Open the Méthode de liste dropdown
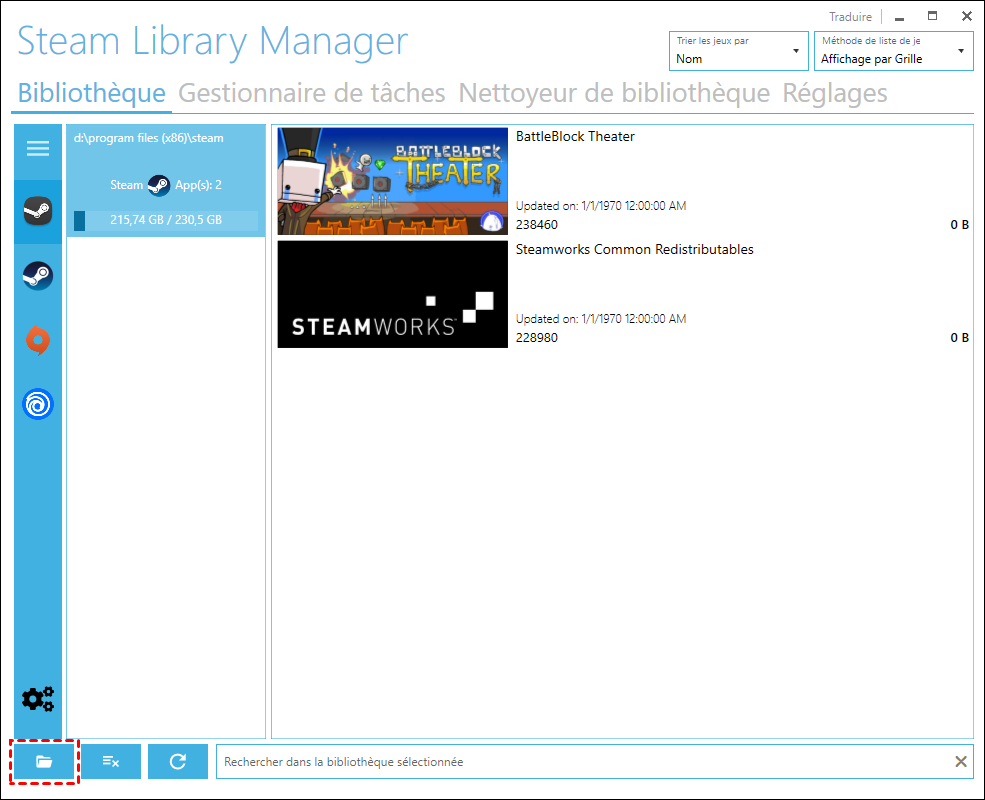Viewport: 985px width, 800px height. pos(893,51)
